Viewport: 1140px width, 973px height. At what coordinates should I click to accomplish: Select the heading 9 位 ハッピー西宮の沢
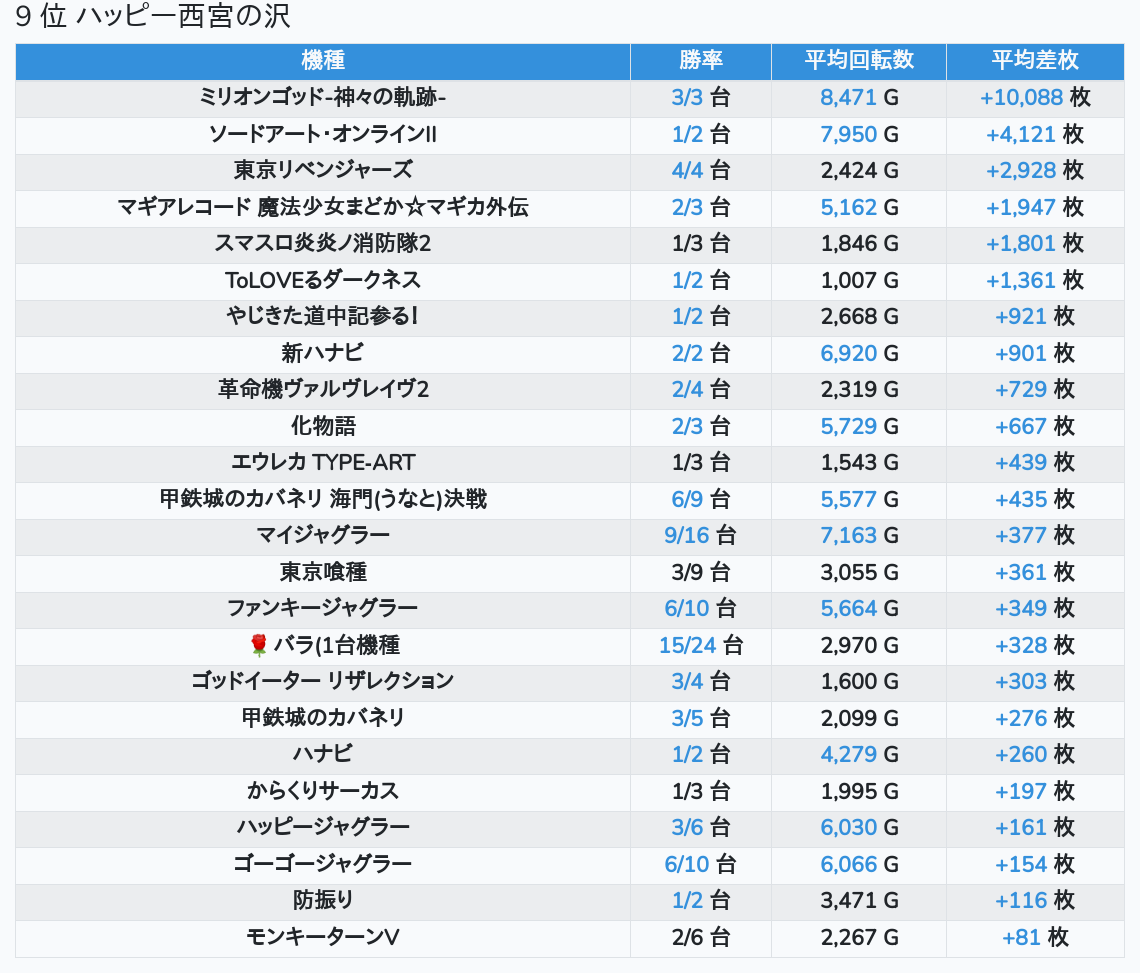pos(153,16)
